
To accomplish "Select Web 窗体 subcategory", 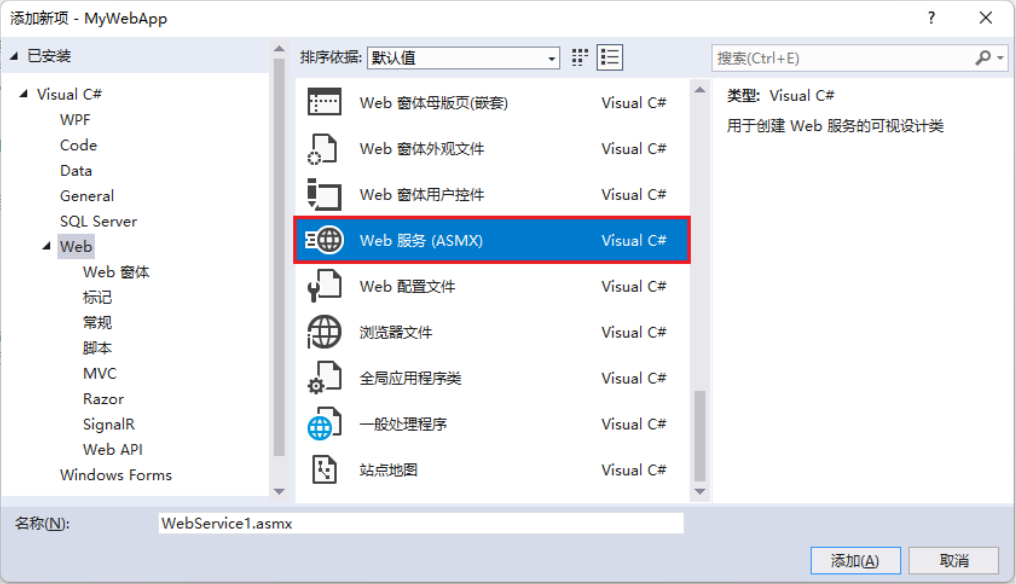I will pos(116,272).
